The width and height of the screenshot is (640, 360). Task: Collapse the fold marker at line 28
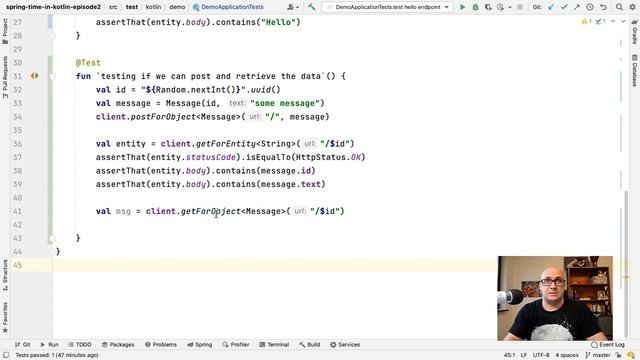tap(52, 36)
